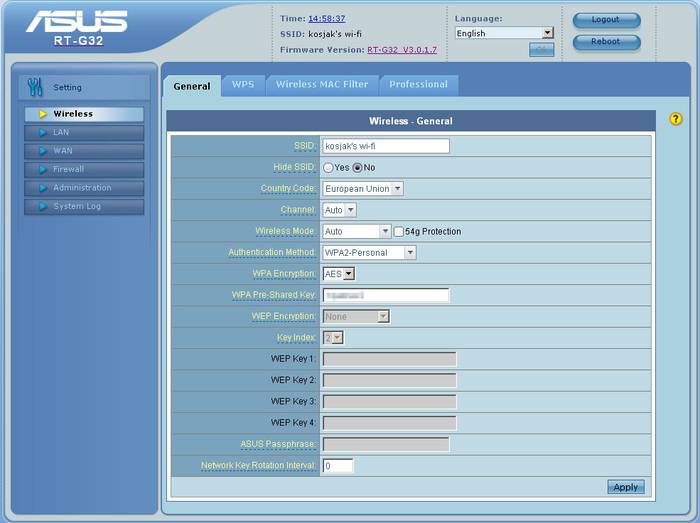This screenshot has width=700, height=523.
Task: Click the ASUS logo in header
Action: coord(76,22)
